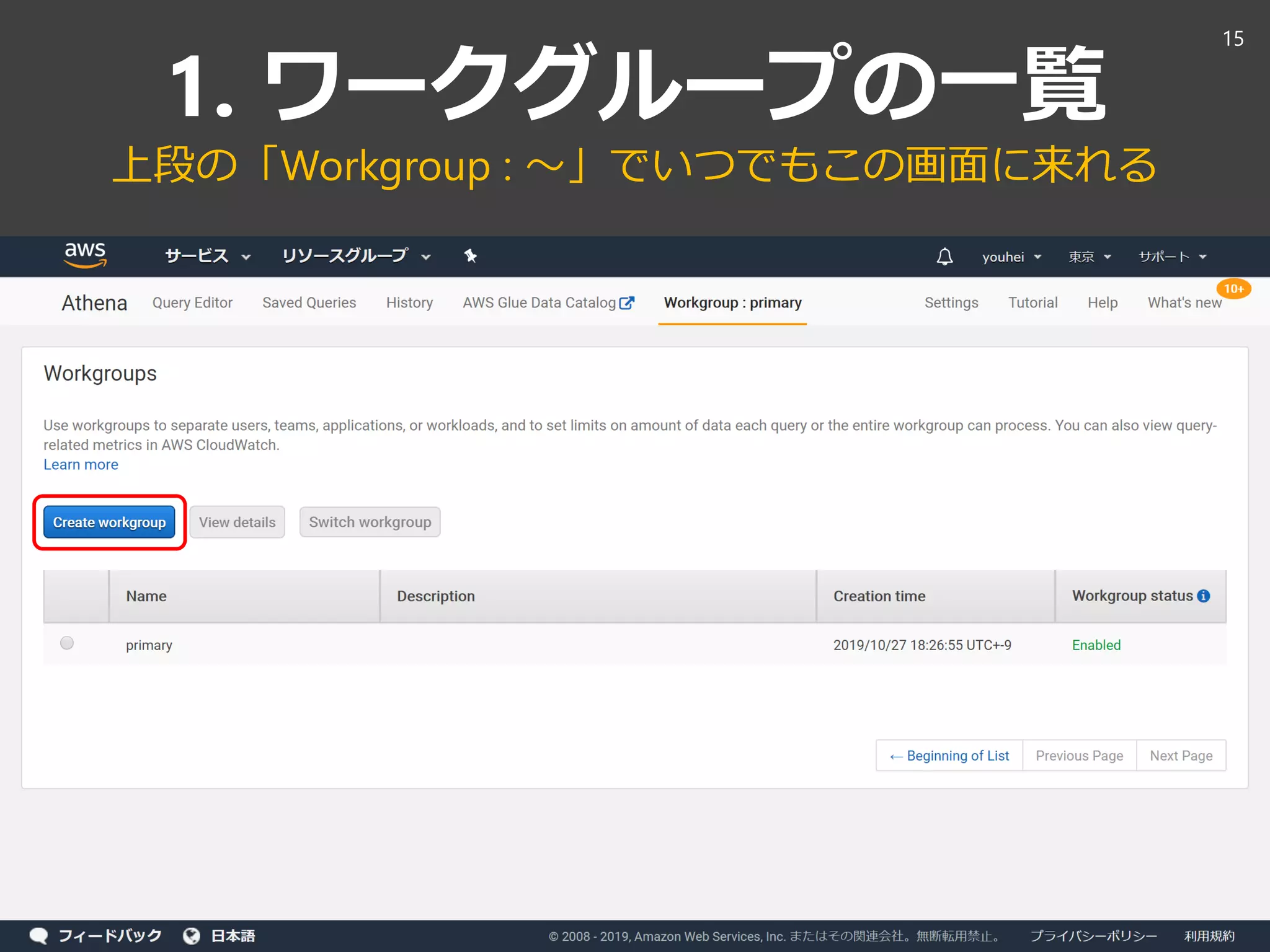Expand the サービス menu
Image resolution: width=1270 pixels, height=952 pixels.
tap(208, 256)
